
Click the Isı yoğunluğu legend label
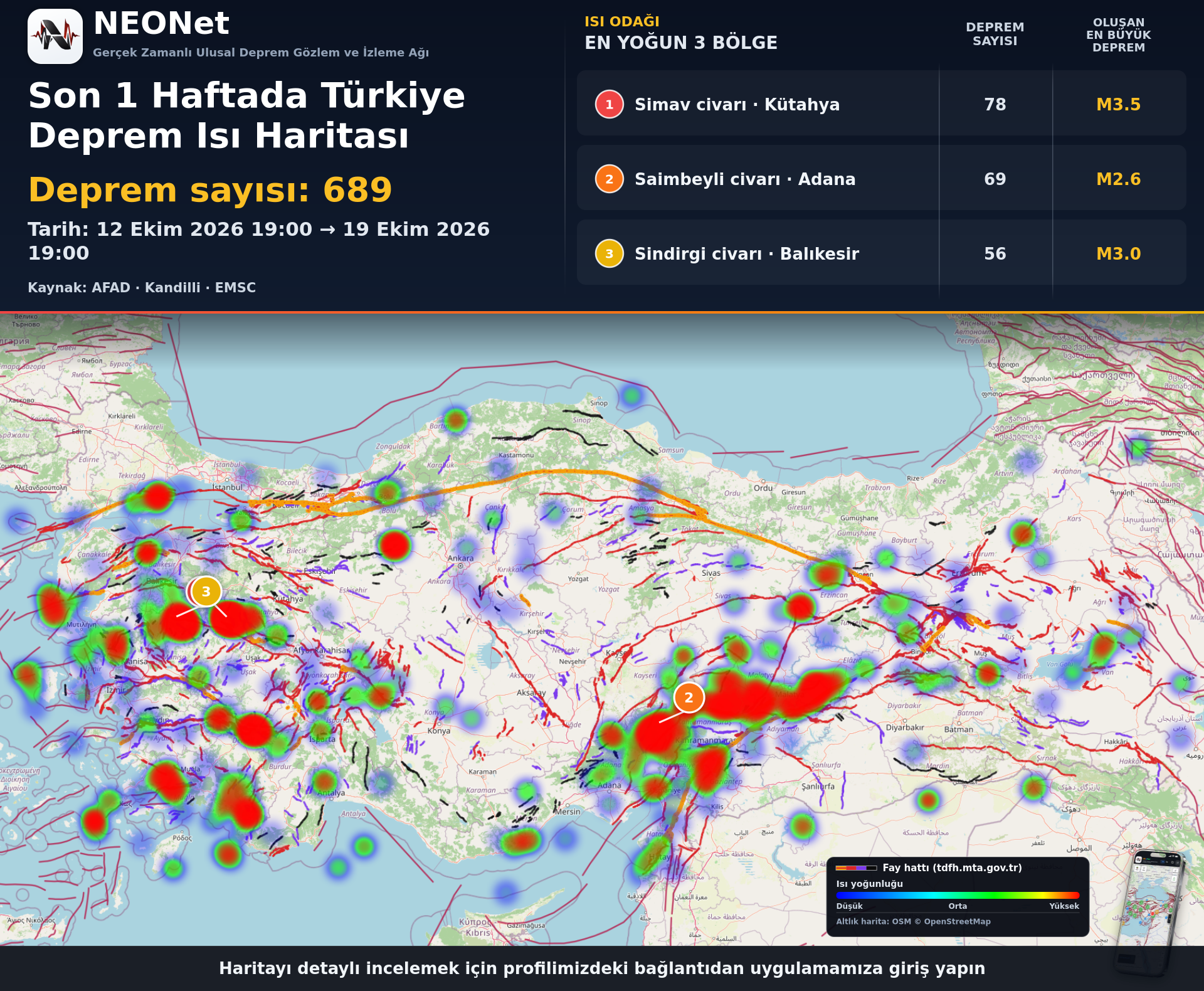point(869,883)
